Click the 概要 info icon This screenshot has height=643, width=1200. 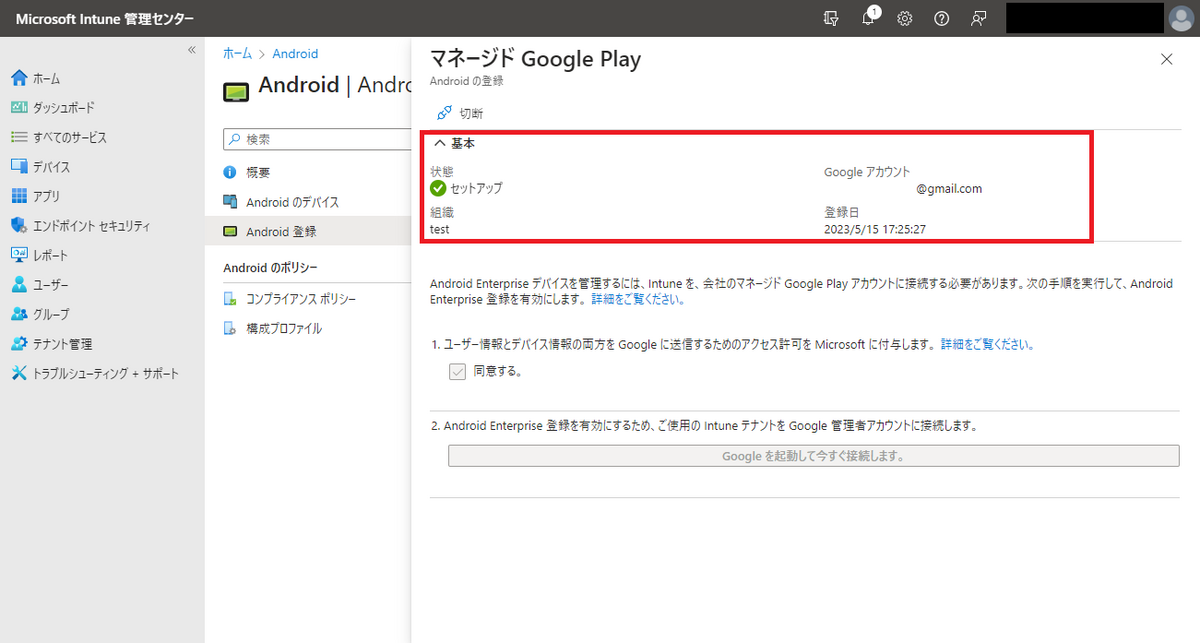point(230,172)
